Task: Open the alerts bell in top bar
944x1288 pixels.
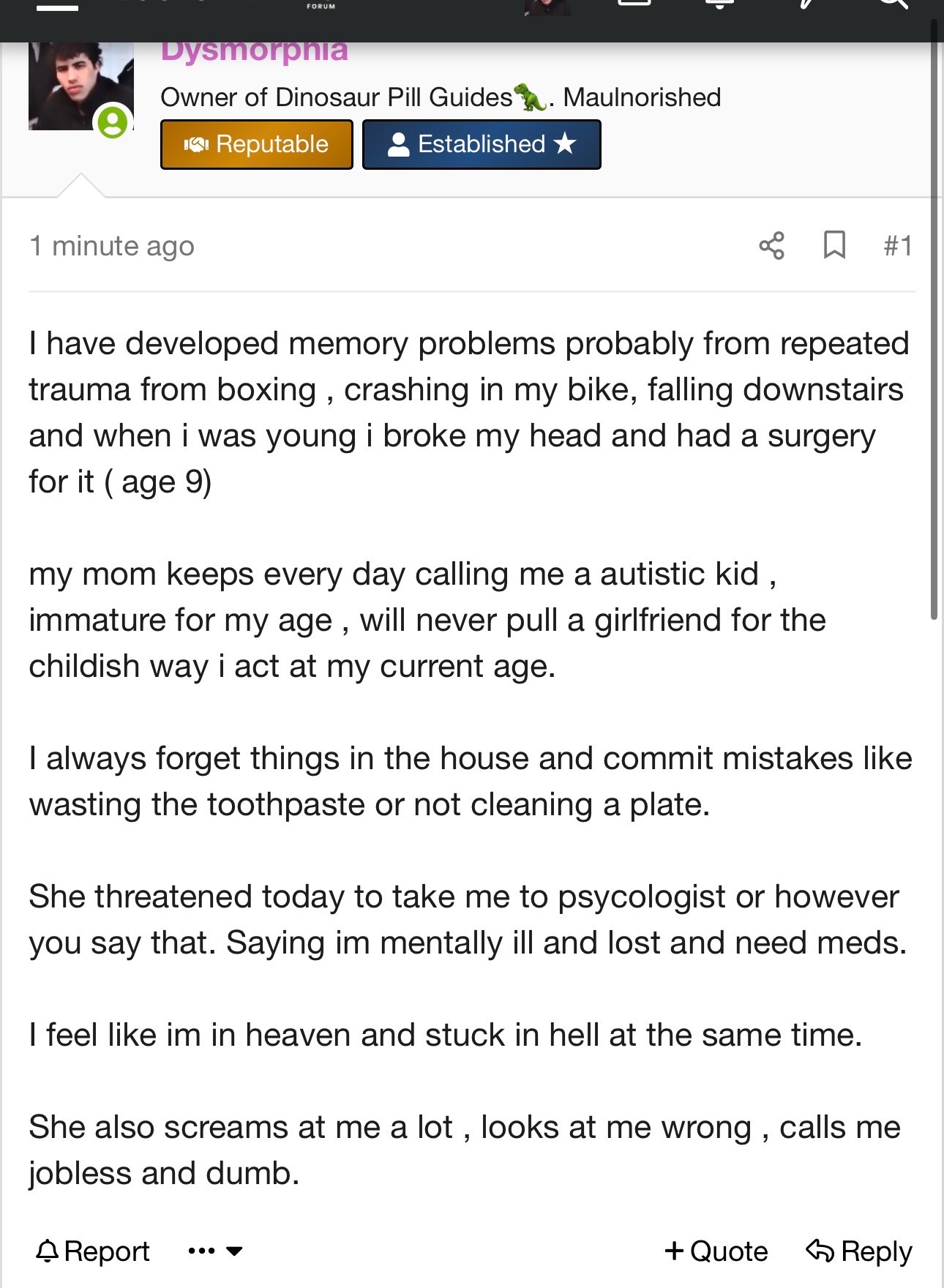Action: [719, 4]
